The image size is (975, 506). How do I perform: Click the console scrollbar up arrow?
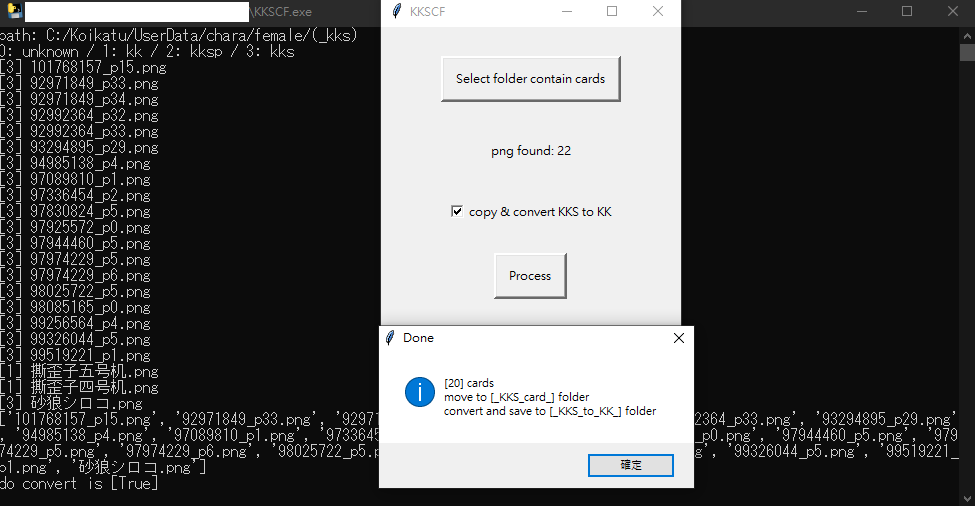coord(967,35)
